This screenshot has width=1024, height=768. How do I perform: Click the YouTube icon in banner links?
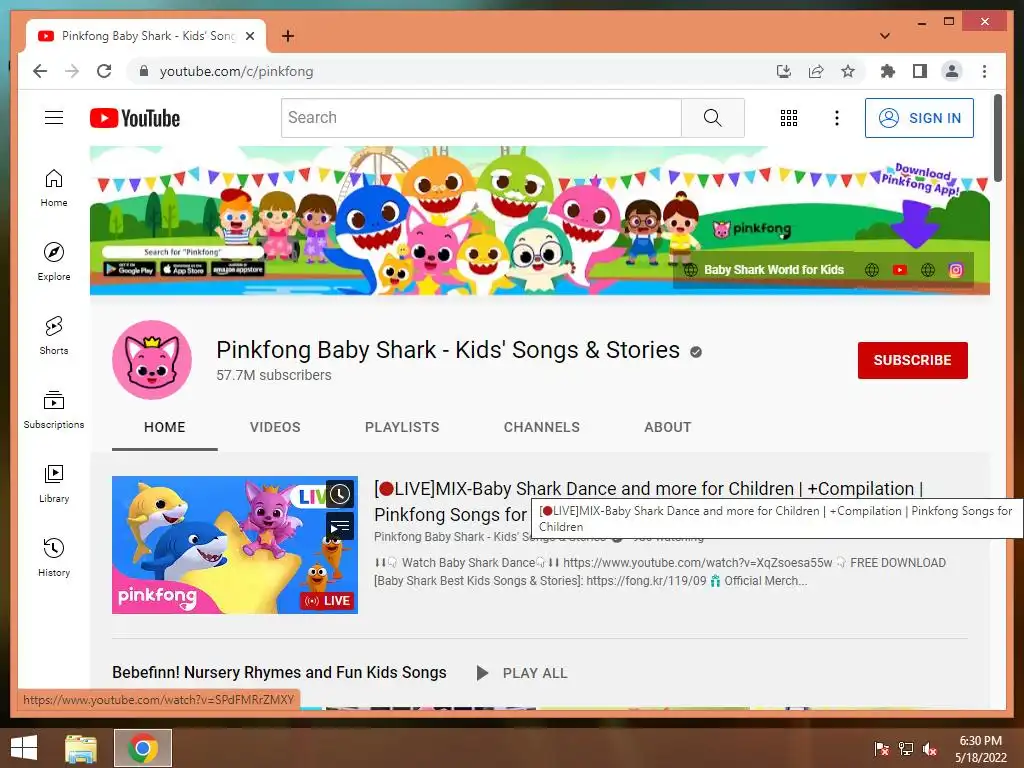click(899, 270)
